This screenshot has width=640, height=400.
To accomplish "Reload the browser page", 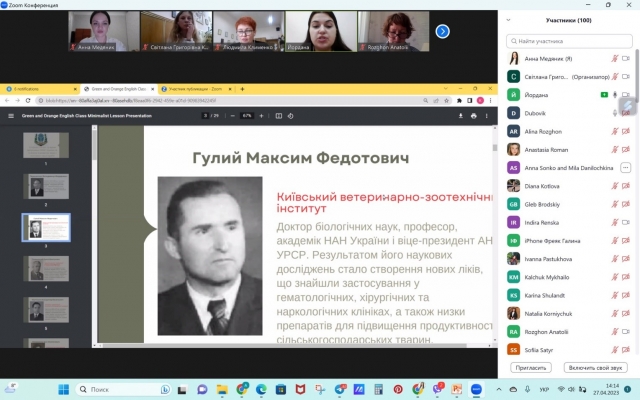I will (28, 100).
